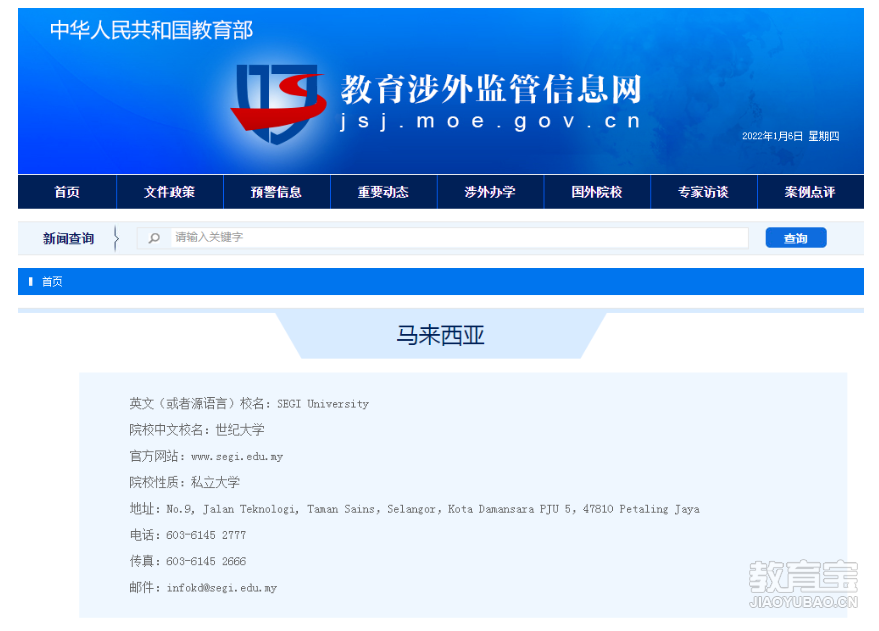Open the 文件政策 menu item
879x631 pixels.
[x=169, y=192]
